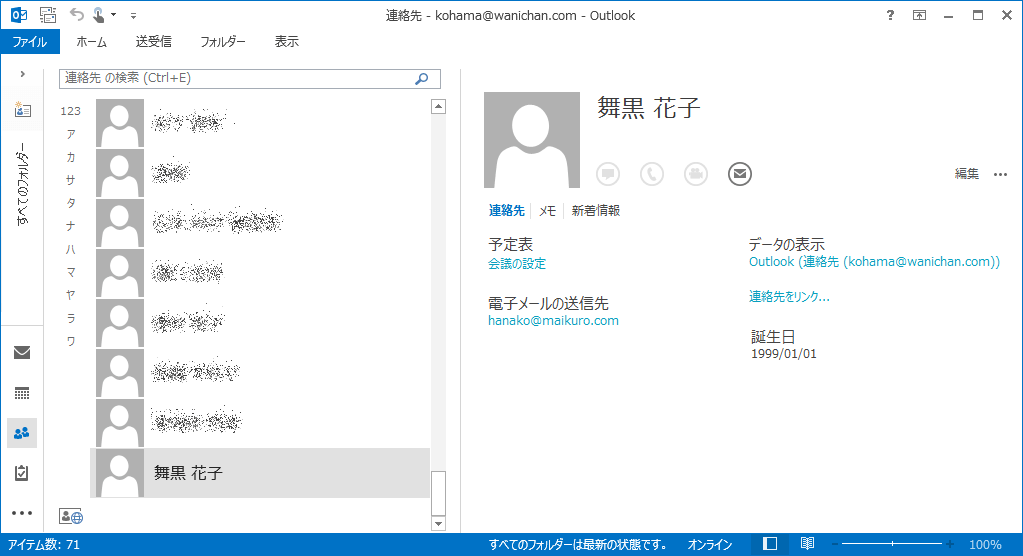Switch to the メモ tab
Image resolution: width=1023 pixels, height=556 pixels.
point(547,211)
